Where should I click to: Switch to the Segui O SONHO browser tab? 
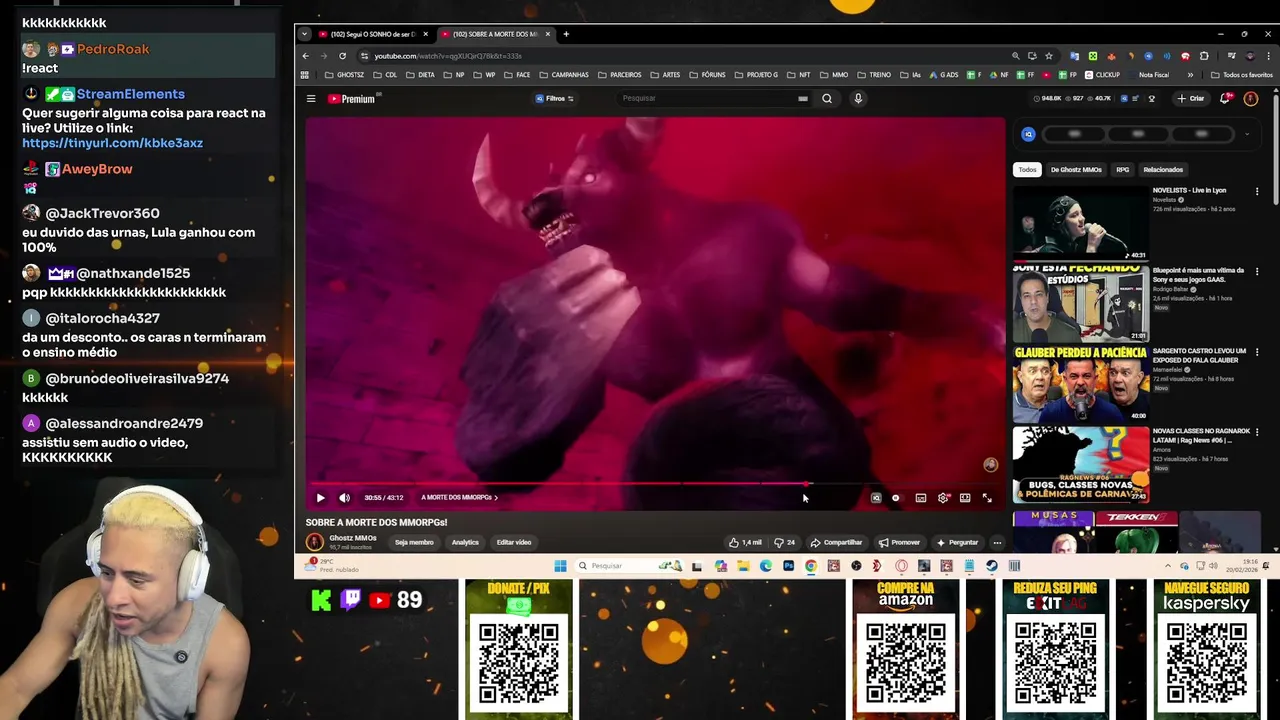click(x=371, y=34)
